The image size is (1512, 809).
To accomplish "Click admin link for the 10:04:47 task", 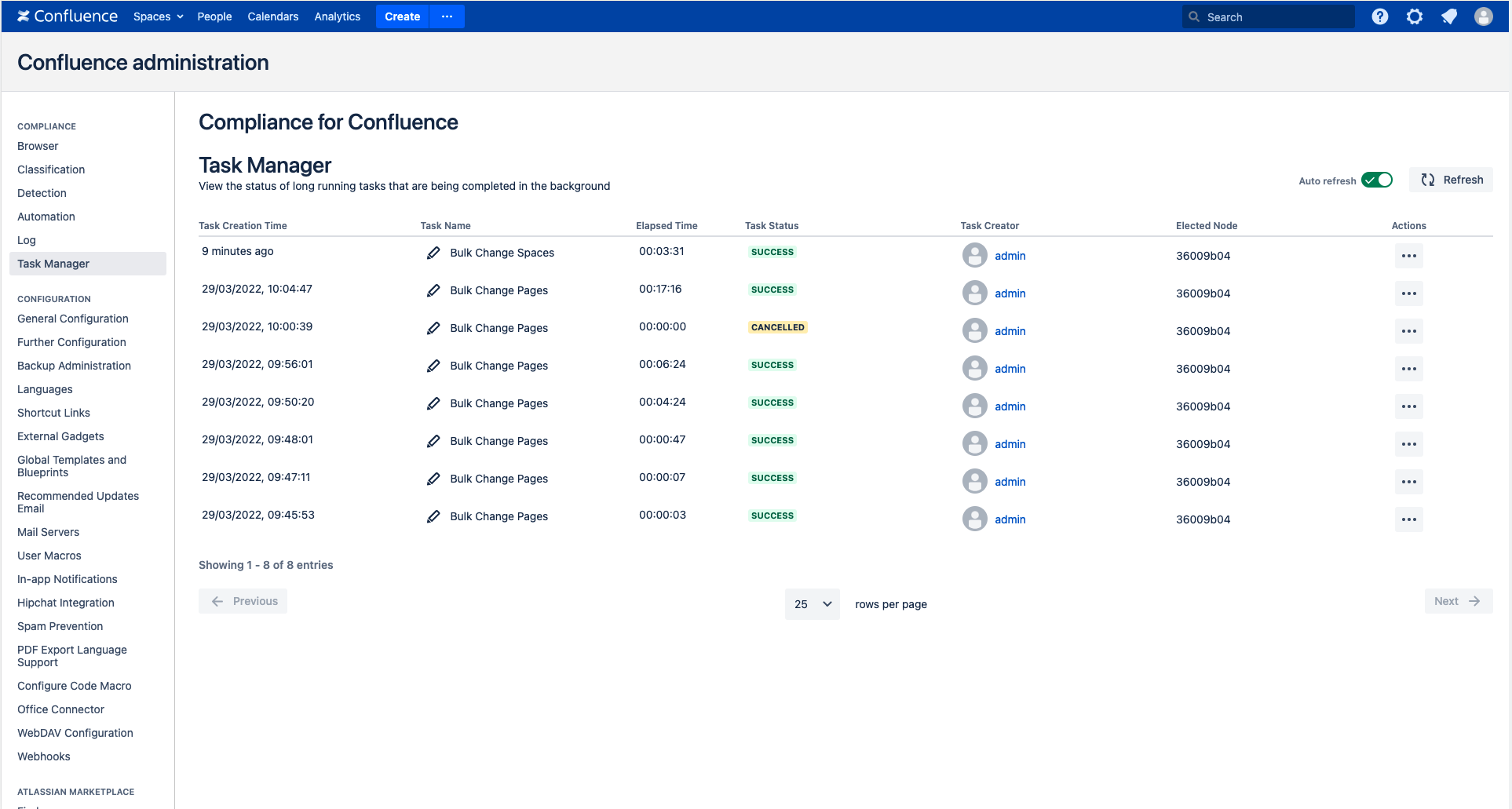I will pos(1010,293).
